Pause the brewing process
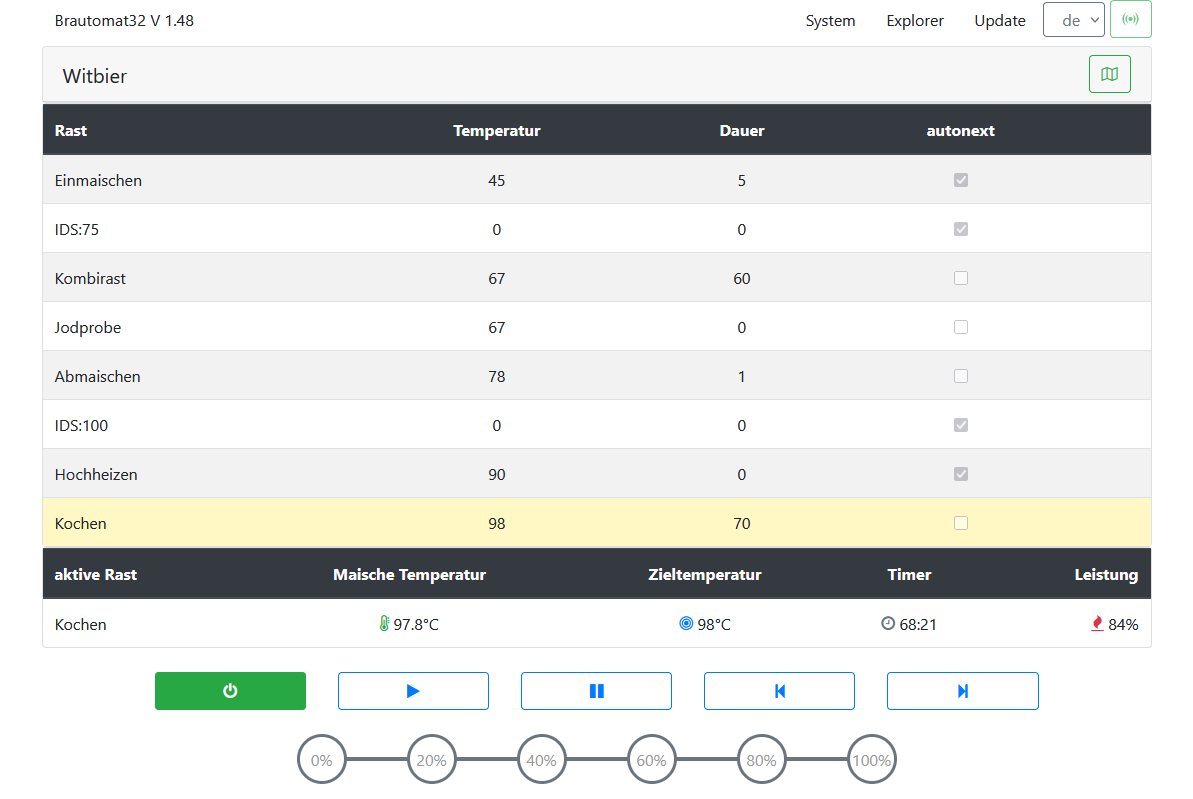Image resolution: width=1193 pixels, height=799 pixels. [596, 691]
